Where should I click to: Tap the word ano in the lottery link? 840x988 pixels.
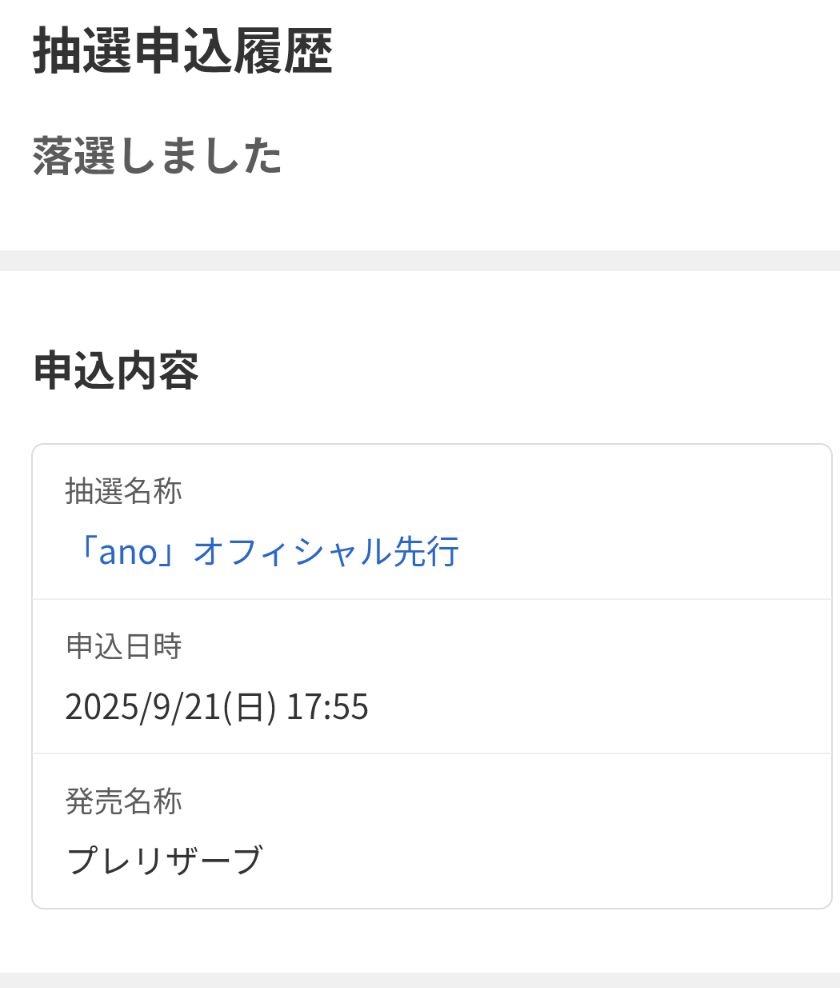(x=129, y=552)
